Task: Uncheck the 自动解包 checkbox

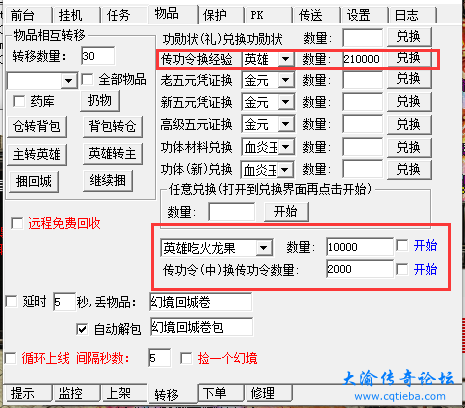Action: click(82, 329)
